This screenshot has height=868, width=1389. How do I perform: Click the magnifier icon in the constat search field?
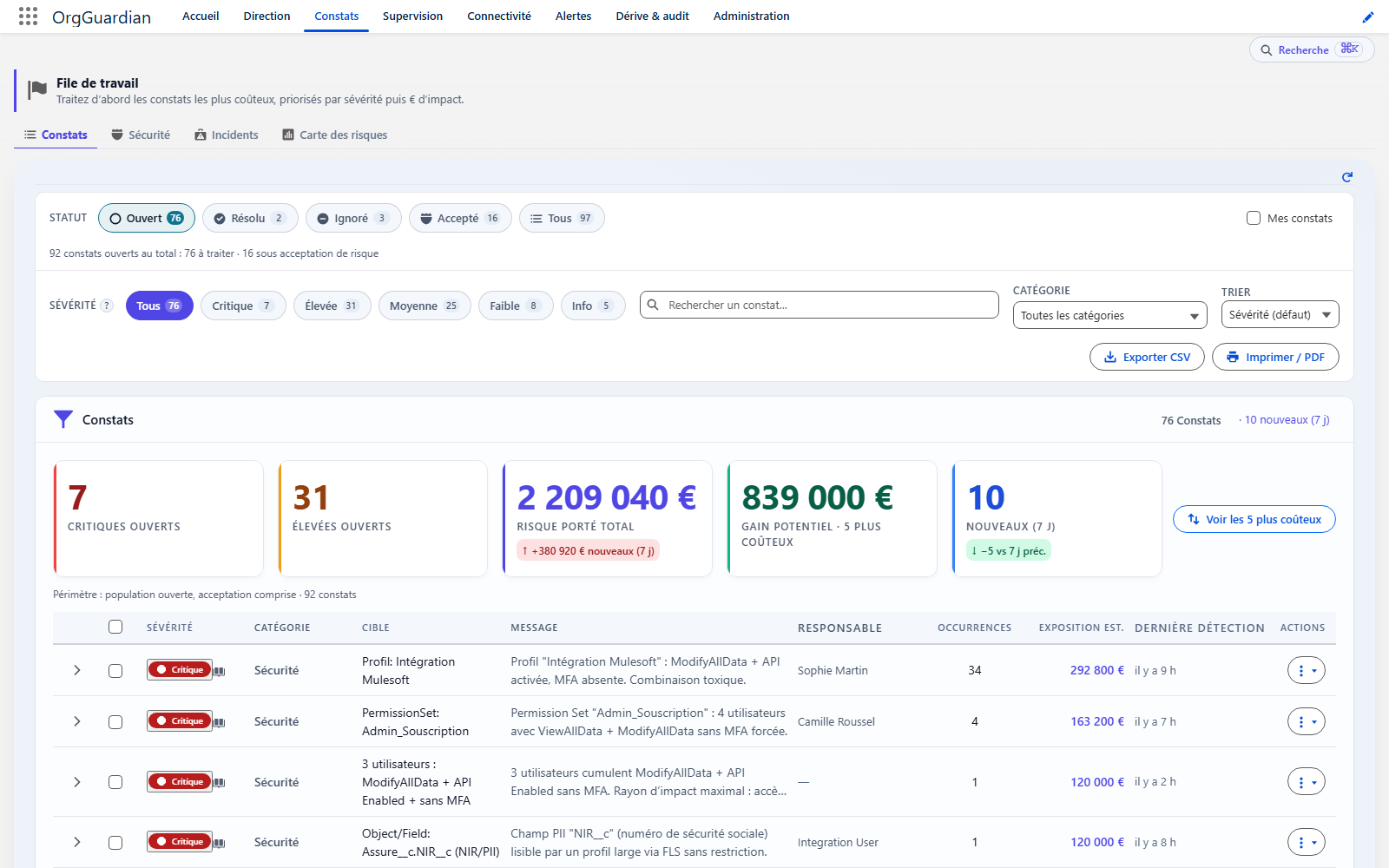pyautogui.click(x=653, y=305)
